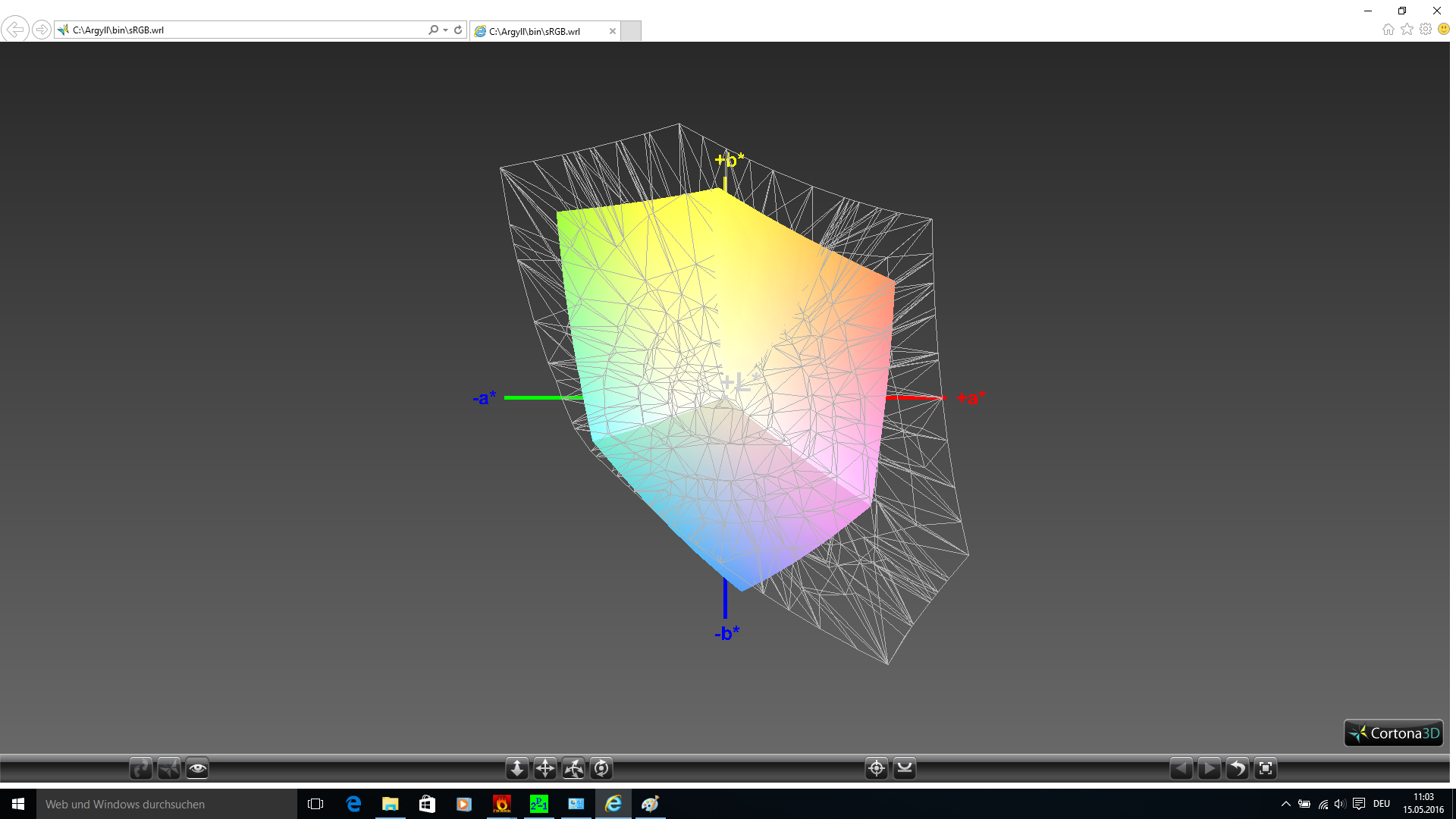
Task: Select the Fly navigation mode button
Action: pos(169,769)
